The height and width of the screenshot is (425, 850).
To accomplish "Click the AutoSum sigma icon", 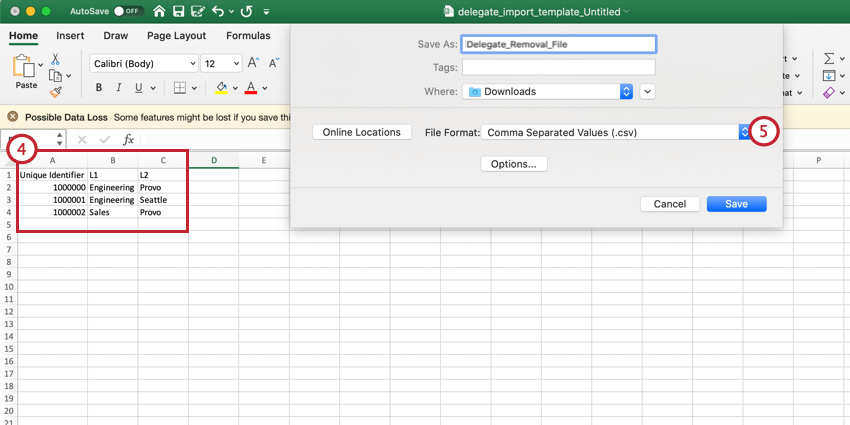I will pos(828,59).
